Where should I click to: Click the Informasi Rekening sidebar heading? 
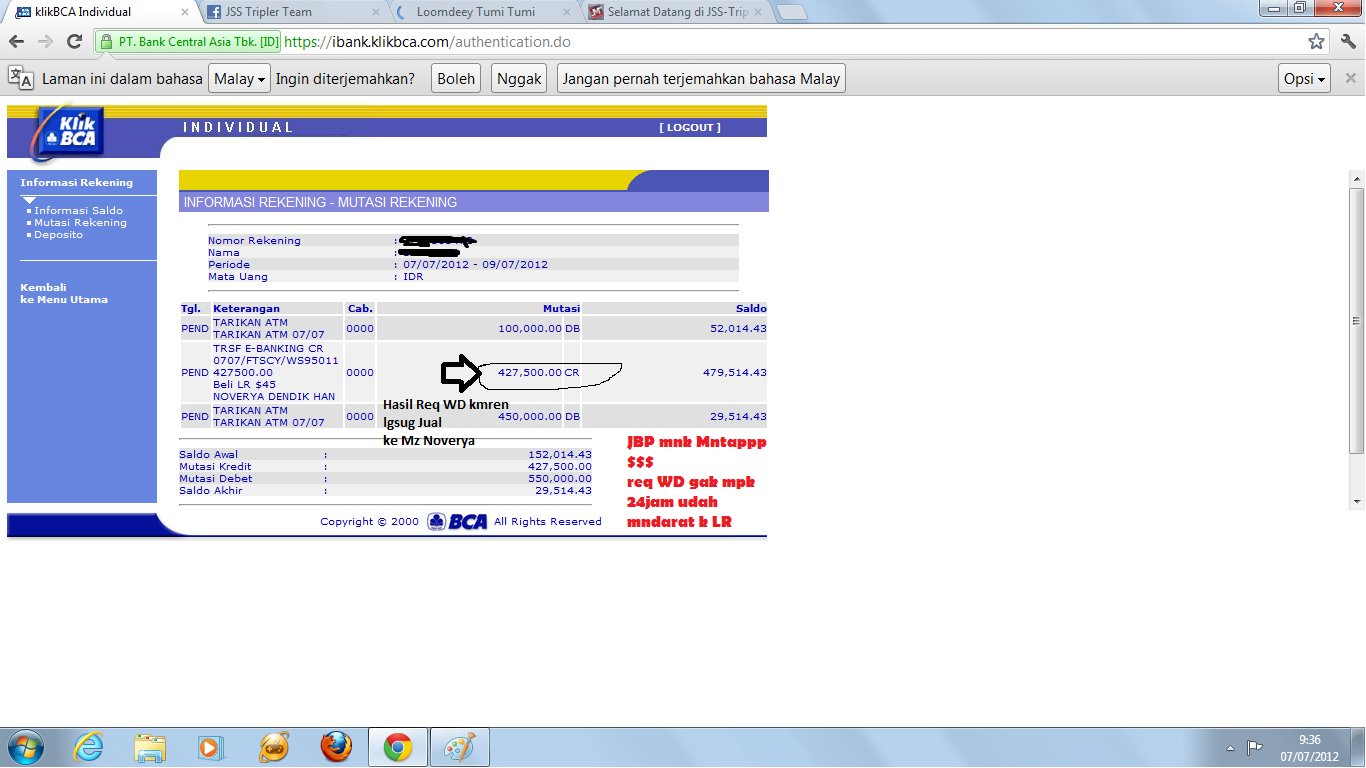coord(76,183)
